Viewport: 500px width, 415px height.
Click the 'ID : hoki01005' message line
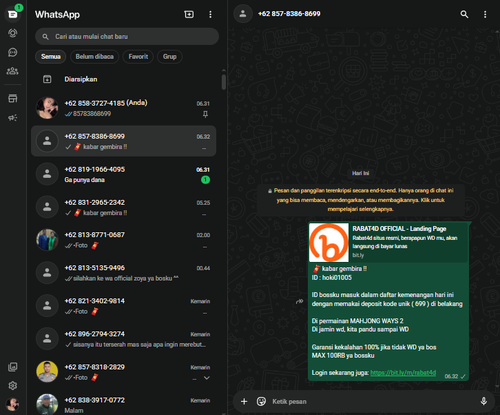pos(332,278)
